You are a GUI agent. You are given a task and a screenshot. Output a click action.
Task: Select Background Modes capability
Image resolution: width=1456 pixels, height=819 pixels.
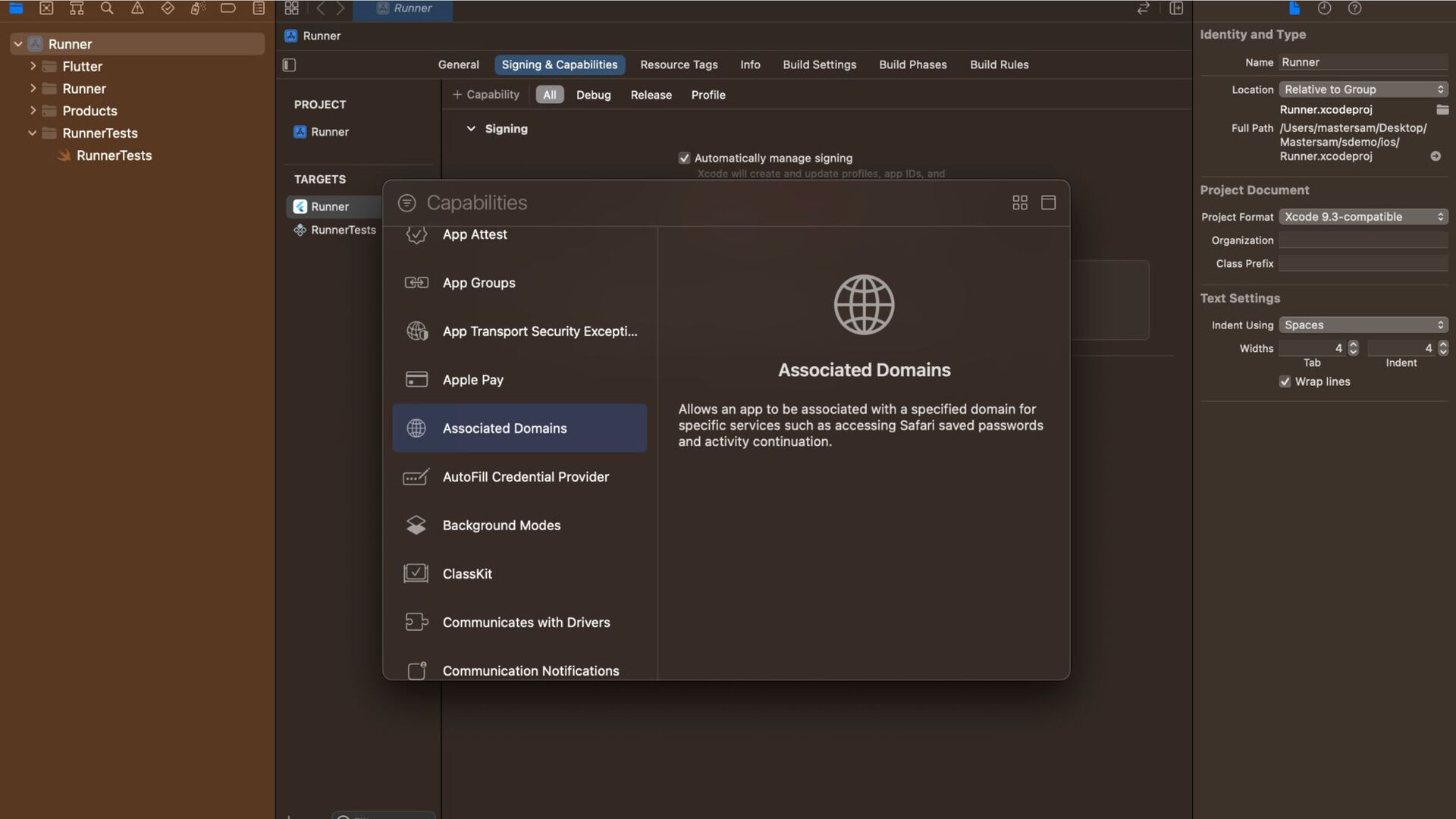click(x=501, y=526)
